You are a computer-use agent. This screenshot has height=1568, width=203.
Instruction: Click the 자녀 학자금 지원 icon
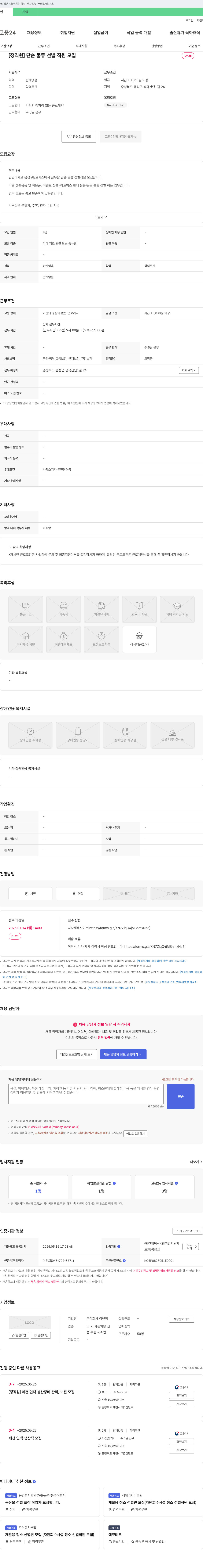point(177,609)
